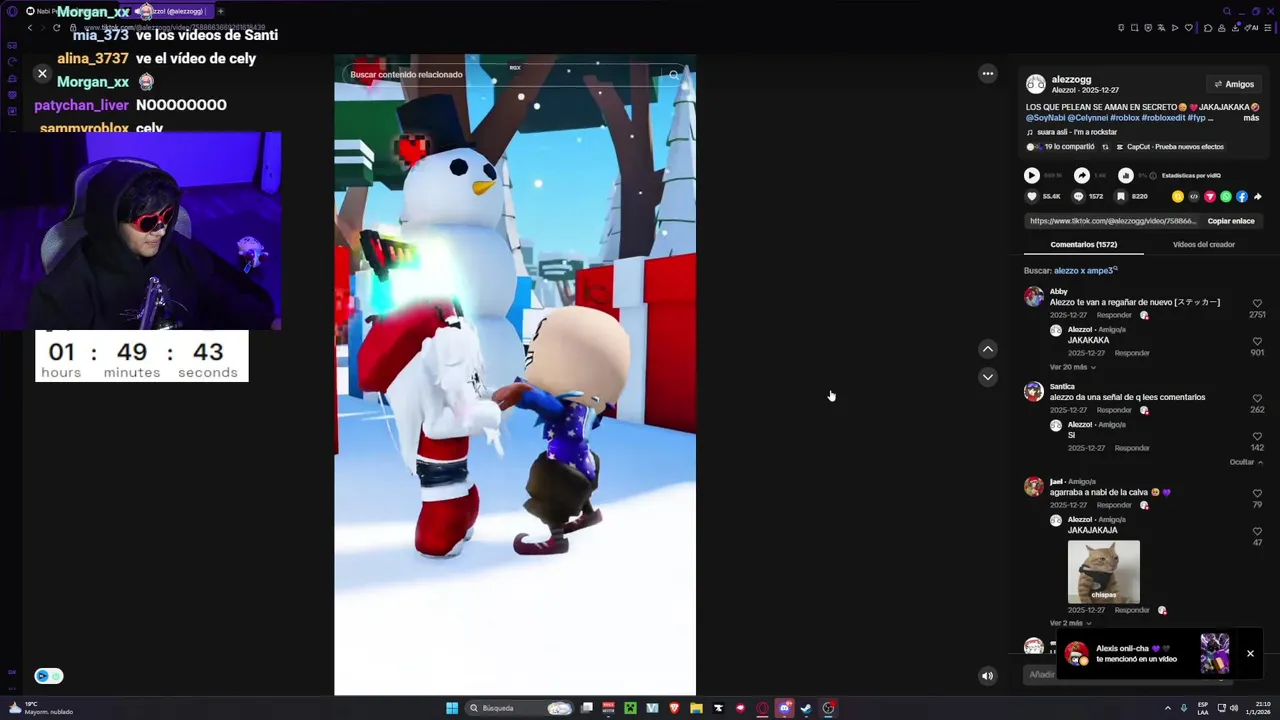Go to previous video with up arrow
Viewport: 1280px width, 720px height.
988,349
